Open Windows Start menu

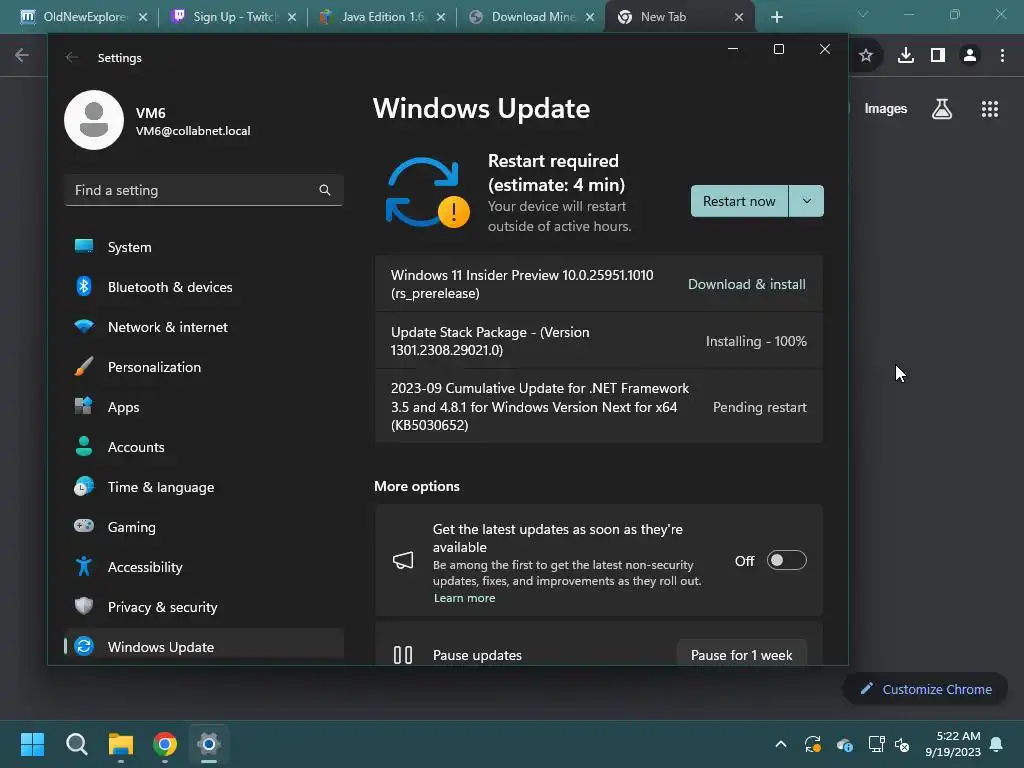(x=32, y=744)
